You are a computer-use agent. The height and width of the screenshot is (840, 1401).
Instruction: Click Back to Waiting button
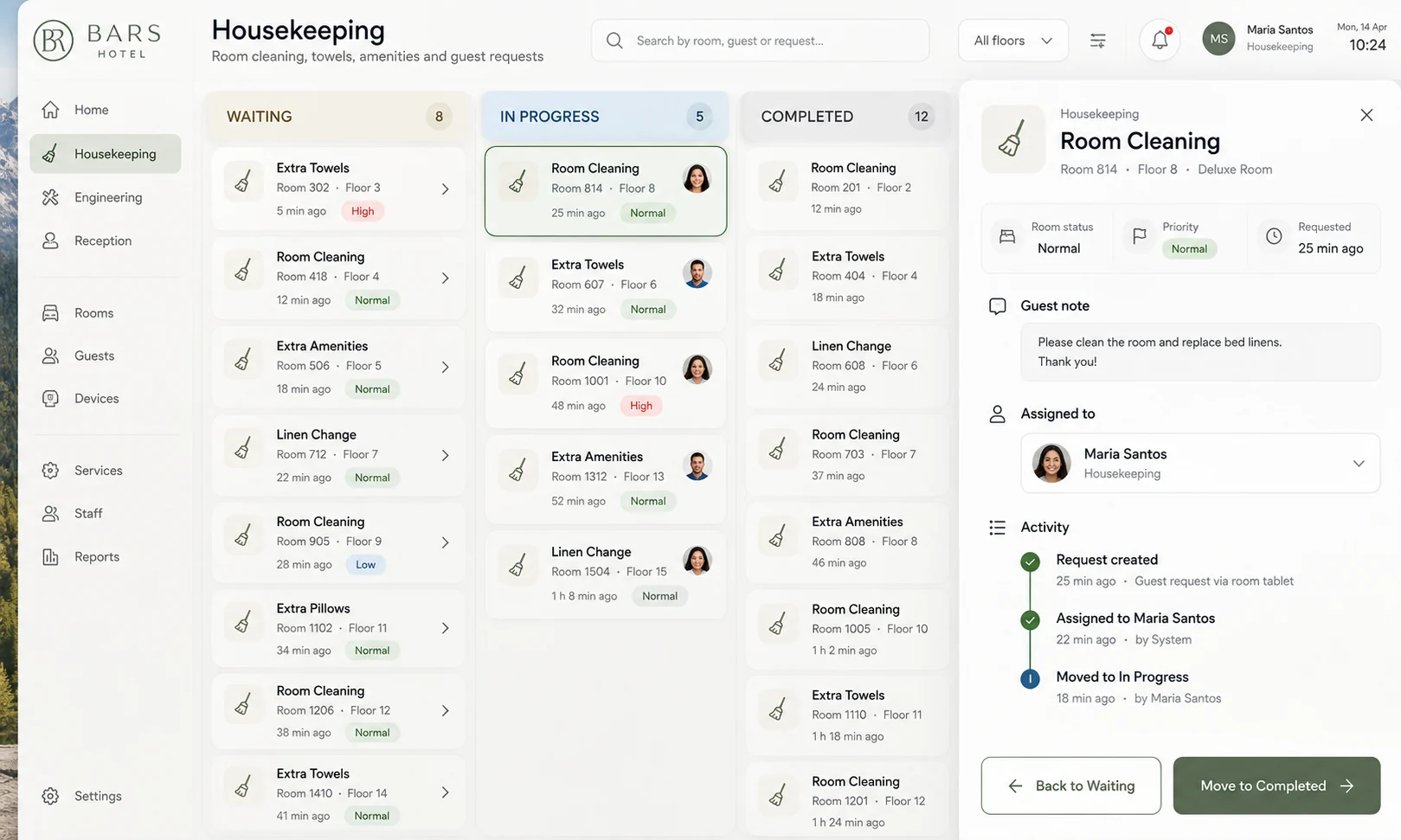[x=1070, y=785]
